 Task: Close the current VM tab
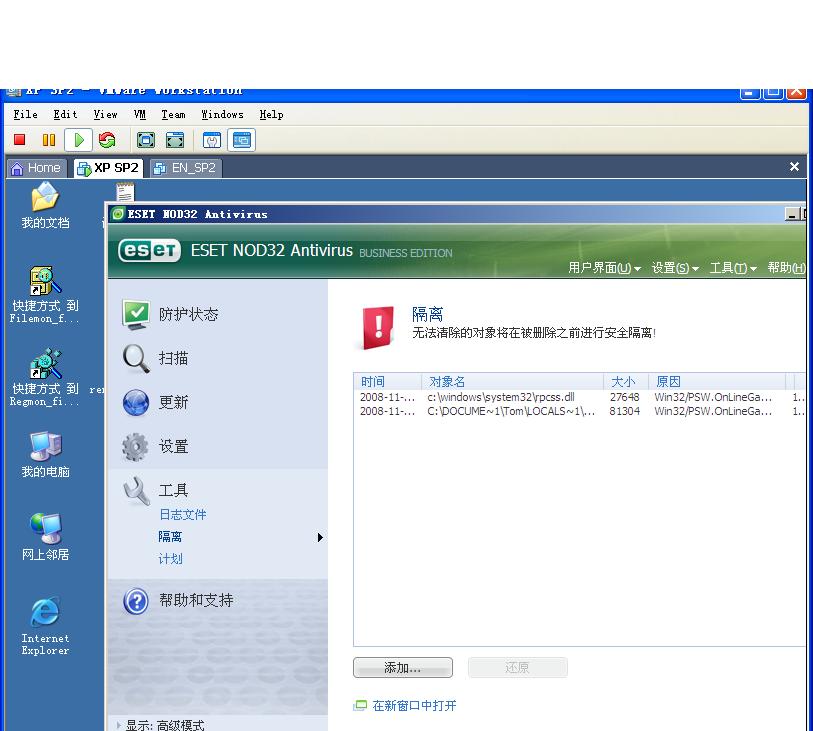(x=794, y=166)
